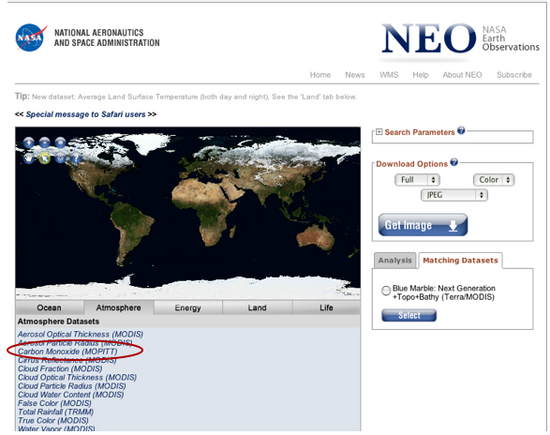Image resolution: width=550 pixels, height=435 pixels.
Task: Open the Ocean datasets tab
Action: point(49,308)
